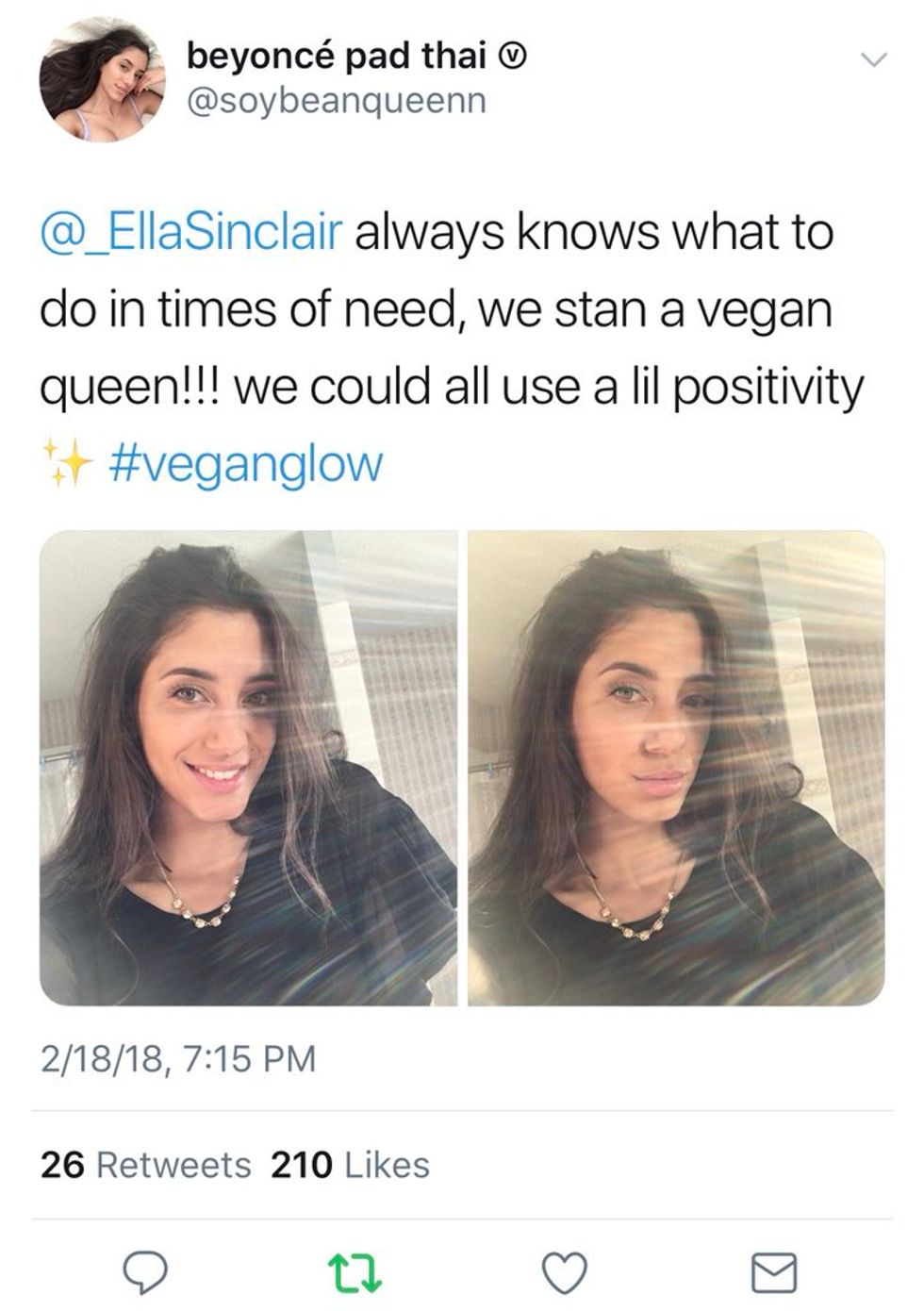Share tweet via envelope message icon

tap(774, 1272)
